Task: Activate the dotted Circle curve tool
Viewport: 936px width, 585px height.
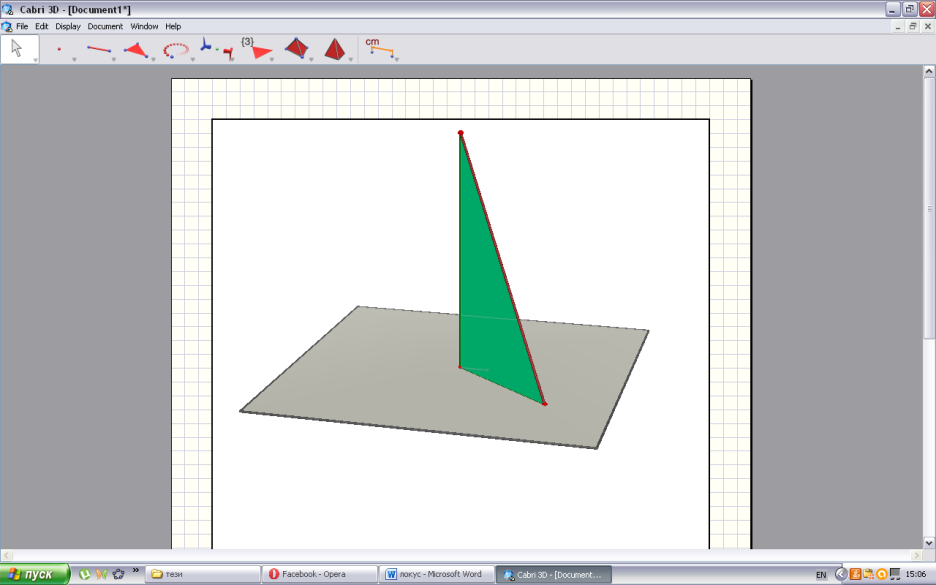Action: [x=176, y=50]
